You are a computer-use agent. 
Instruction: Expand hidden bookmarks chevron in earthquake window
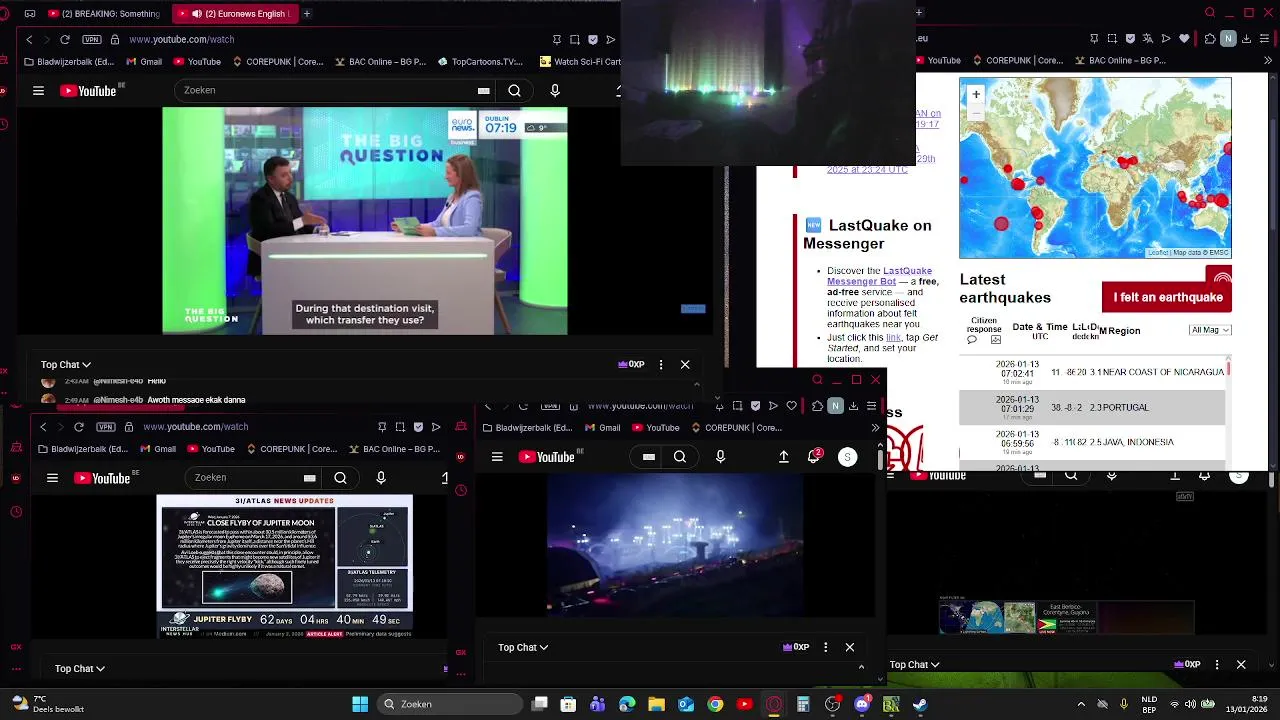(x=1269, y=60)
